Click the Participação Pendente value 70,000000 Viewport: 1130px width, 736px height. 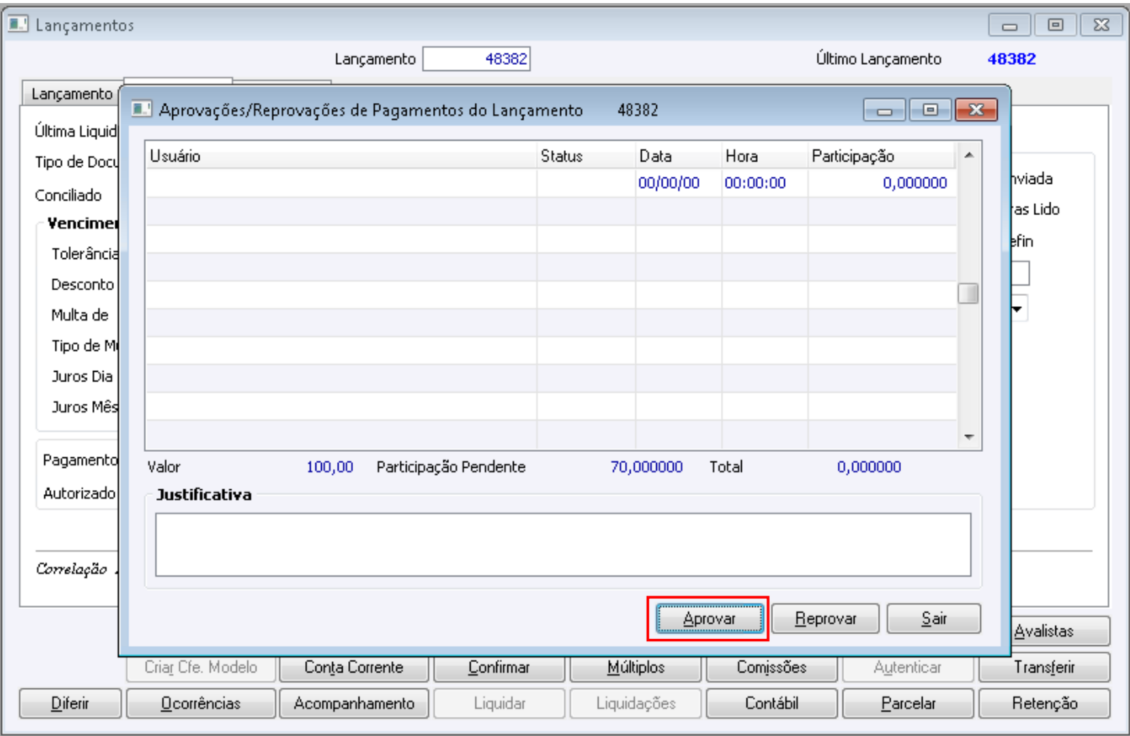646,467
